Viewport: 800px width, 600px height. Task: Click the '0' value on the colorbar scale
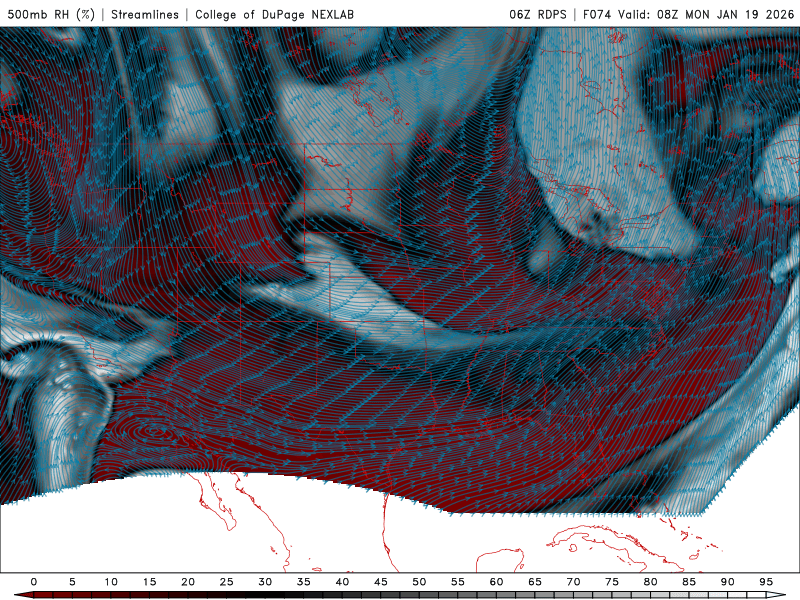[34, 582]
